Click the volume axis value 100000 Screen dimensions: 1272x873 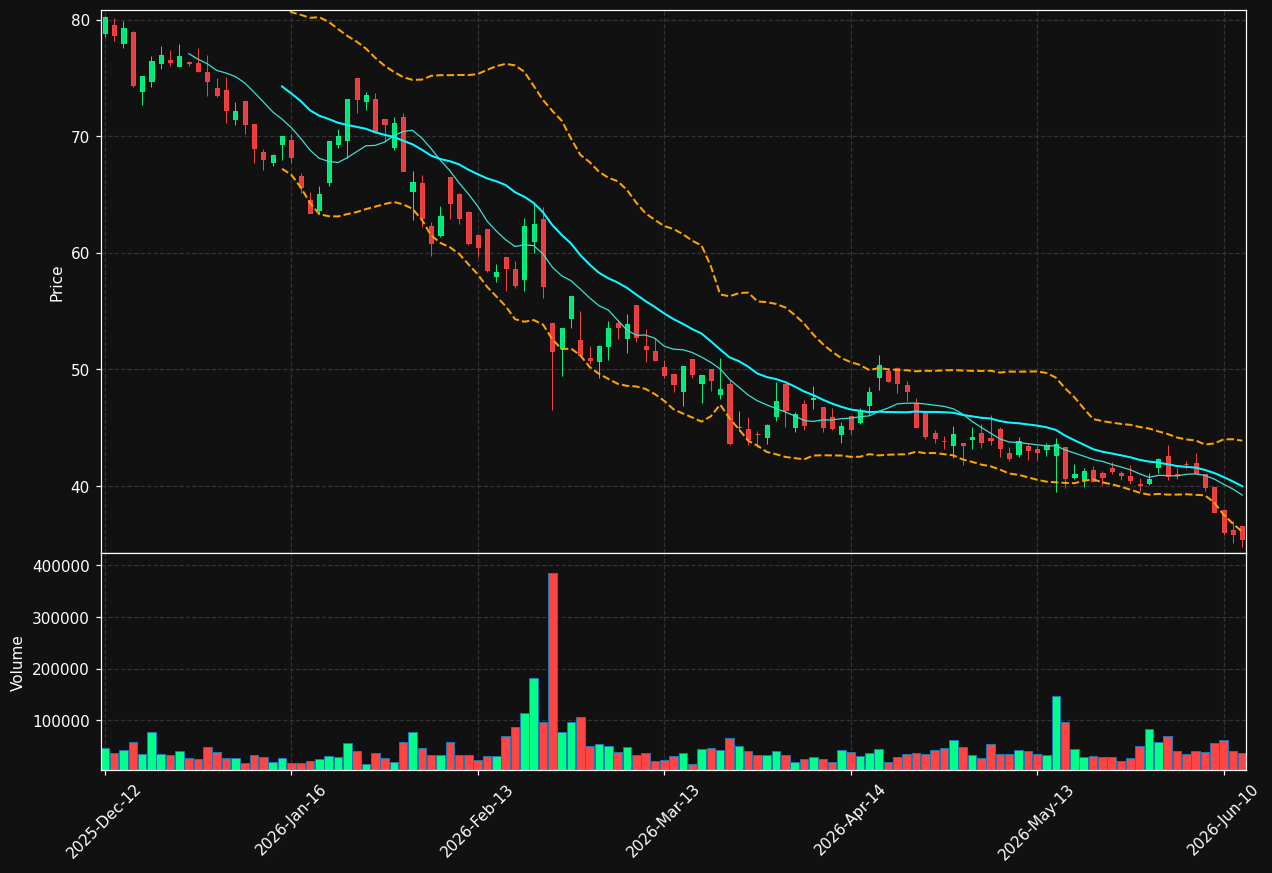point(62,721)
